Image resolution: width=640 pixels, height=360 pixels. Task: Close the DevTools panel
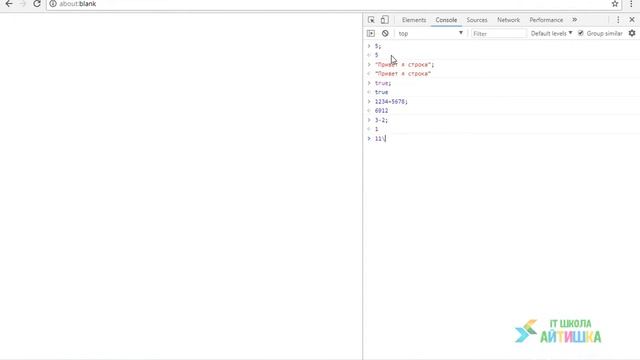pyautogui.click(x=632, y=20)
